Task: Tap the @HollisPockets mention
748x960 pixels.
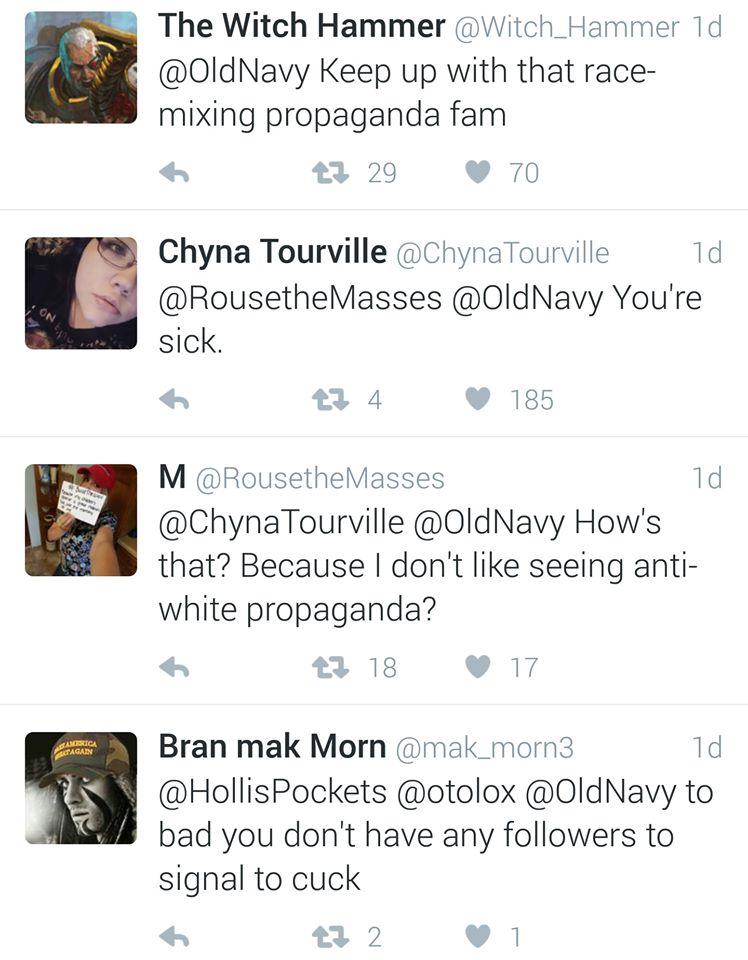Action: point(272,791)
